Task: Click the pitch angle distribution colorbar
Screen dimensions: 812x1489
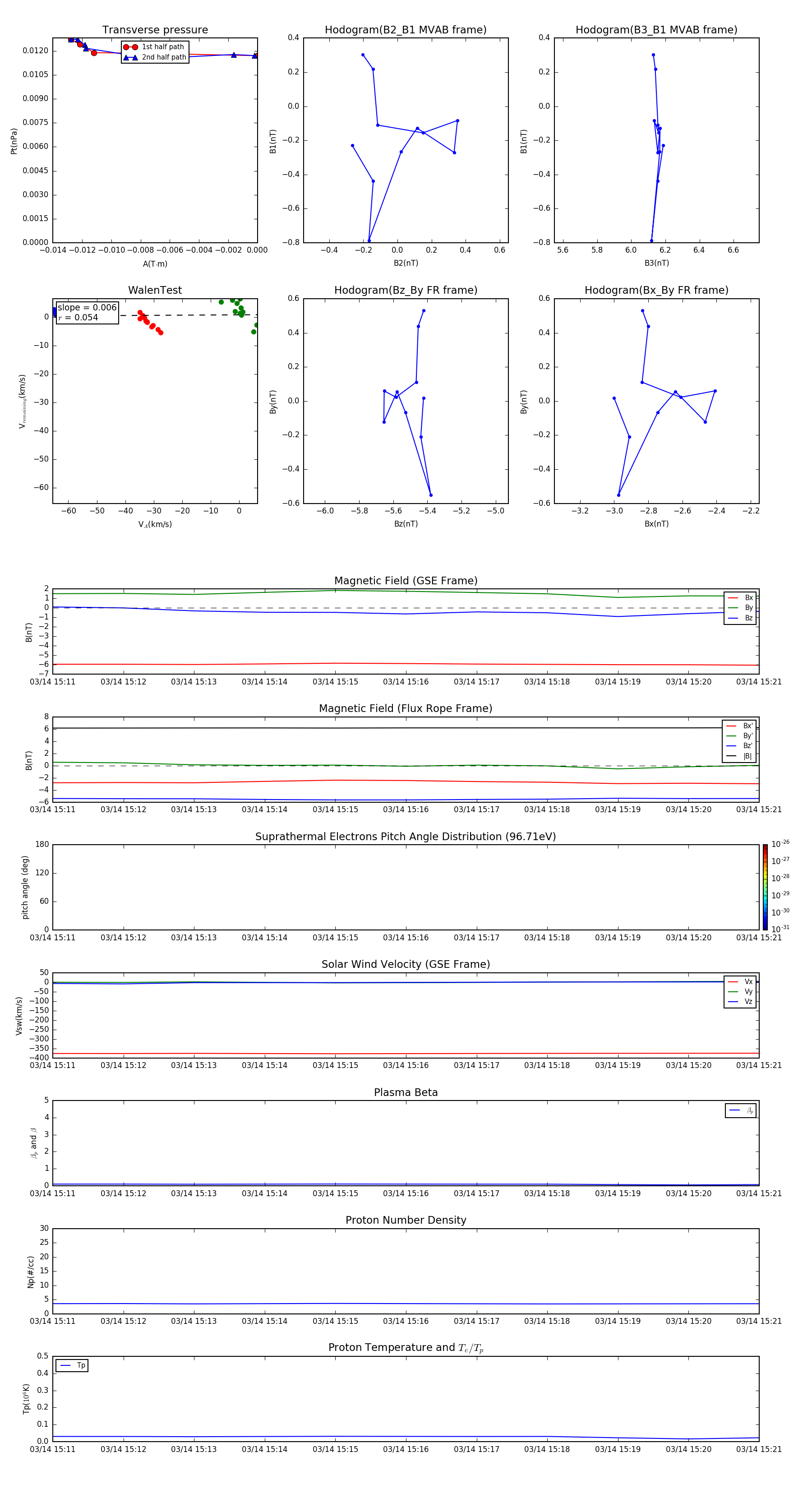Action: 765,887
